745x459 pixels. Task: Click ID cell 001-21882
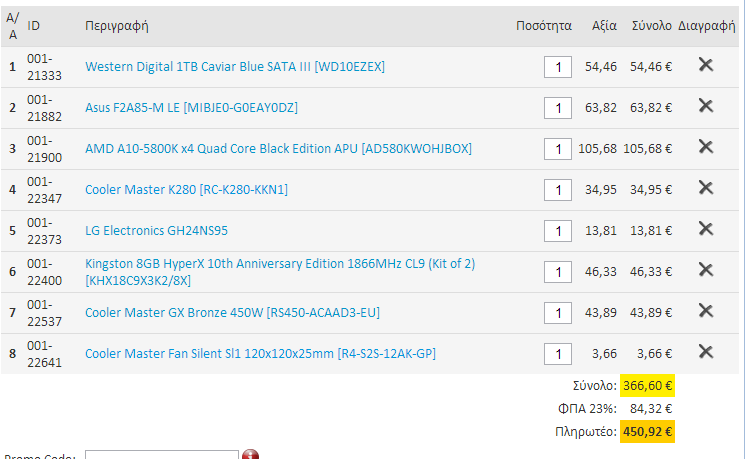(44, 108)
